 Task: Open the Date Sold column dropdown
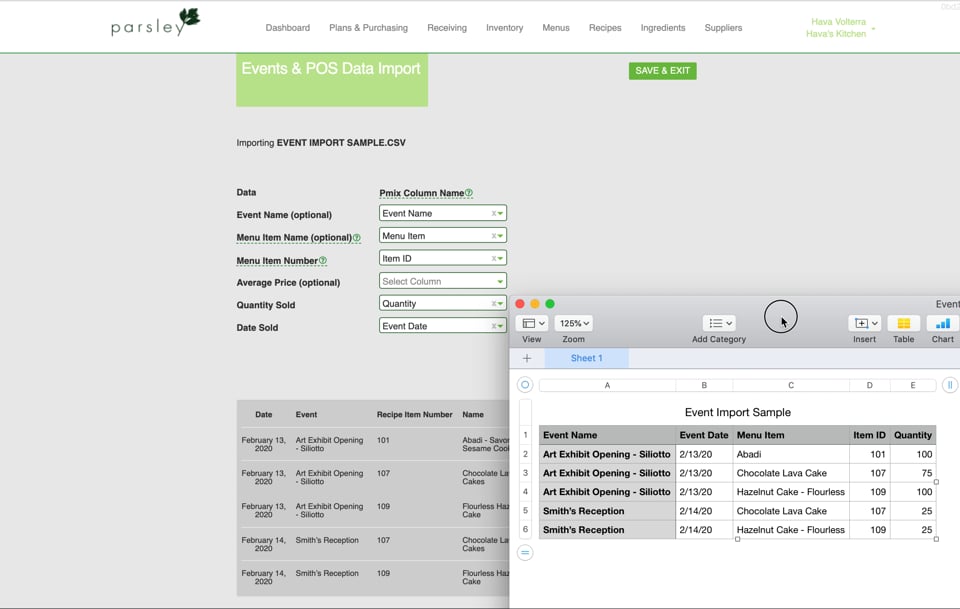tap(500, 325)
